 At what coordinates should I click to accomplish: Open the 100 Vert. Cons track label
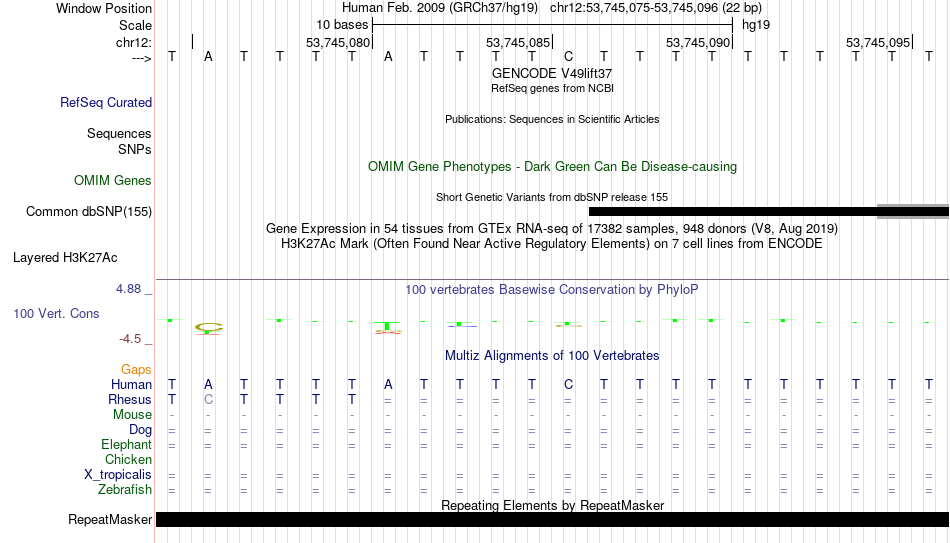56,313
